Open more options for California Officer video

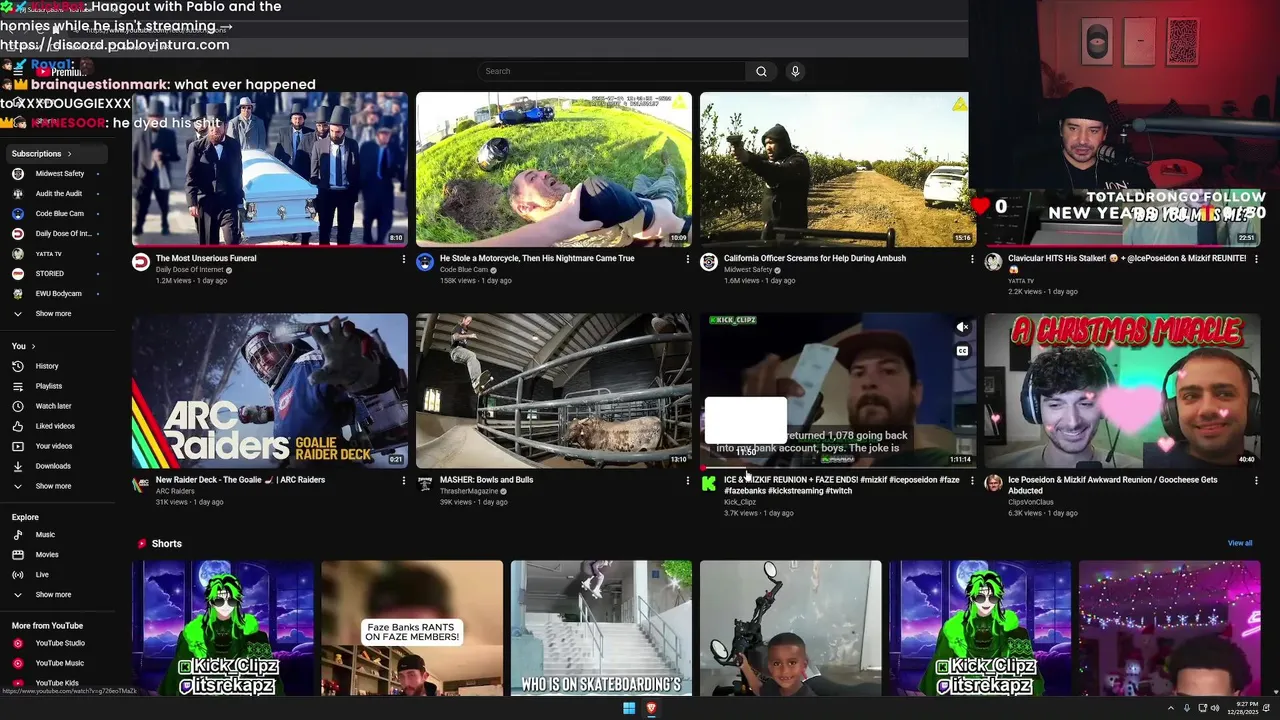coord(972,259)
